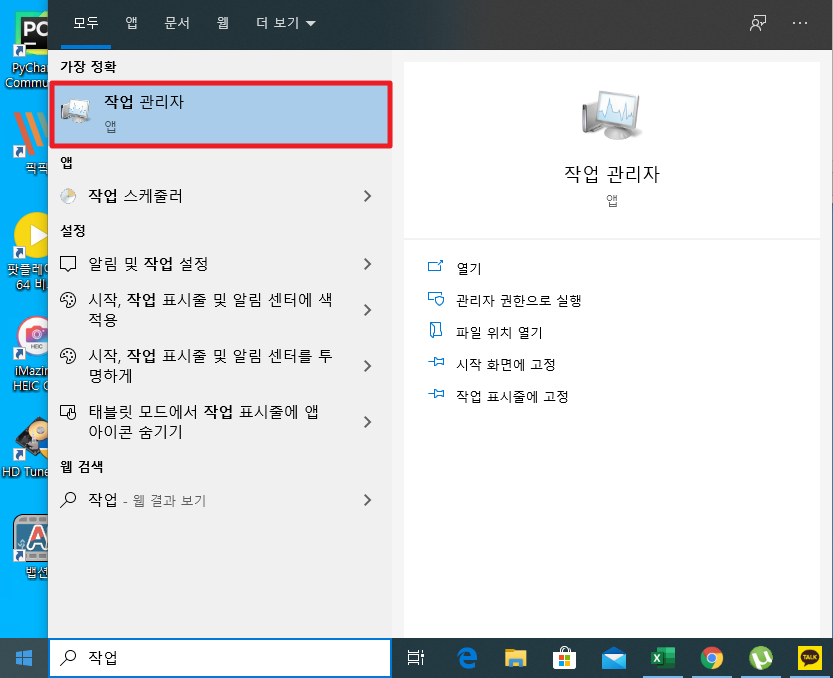Click the palette icon for 투명하게 setting
The image size is (833, 678).
click(68, 356)
